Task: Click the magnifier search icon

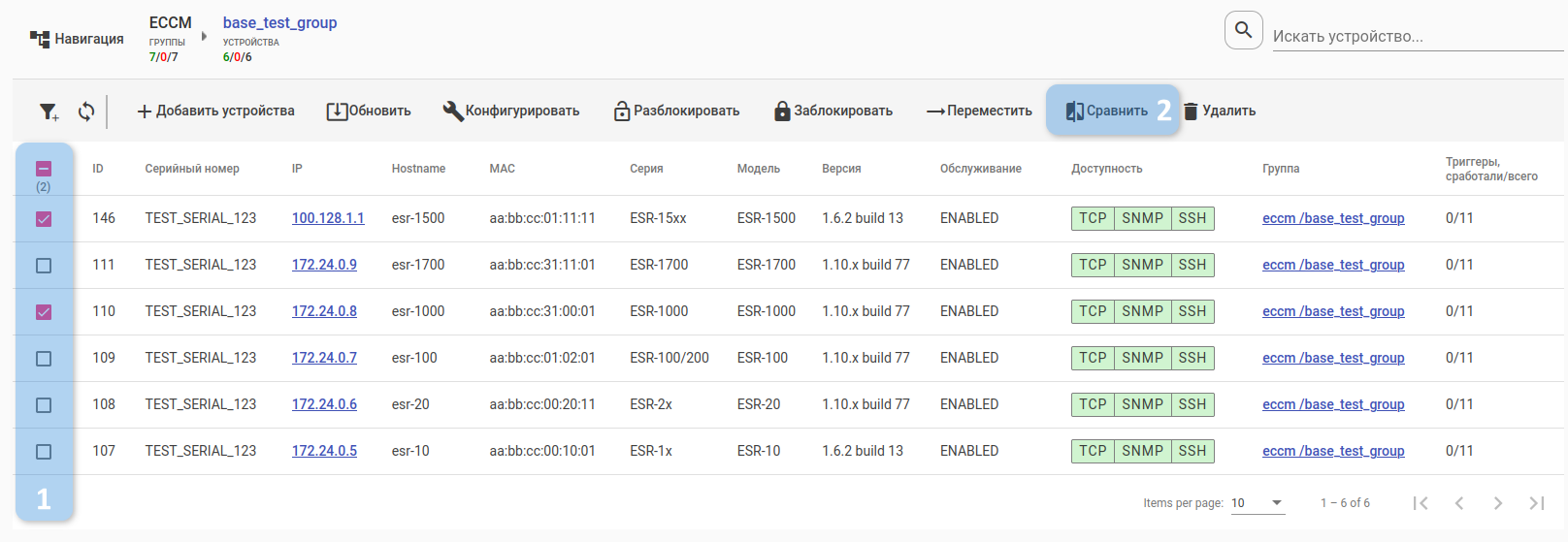Action: click(x=1243, y=30)
